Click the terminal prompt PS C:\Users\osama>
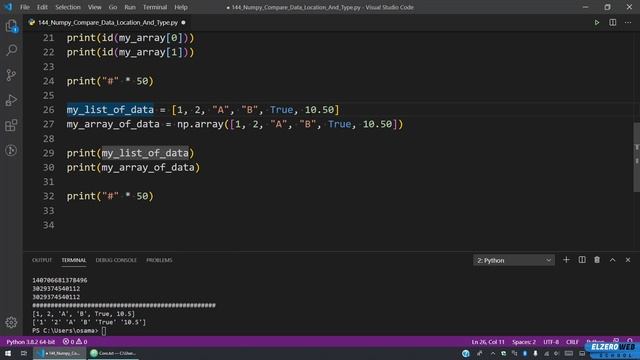Screen dimensions: 640x360 pos(65,330)
